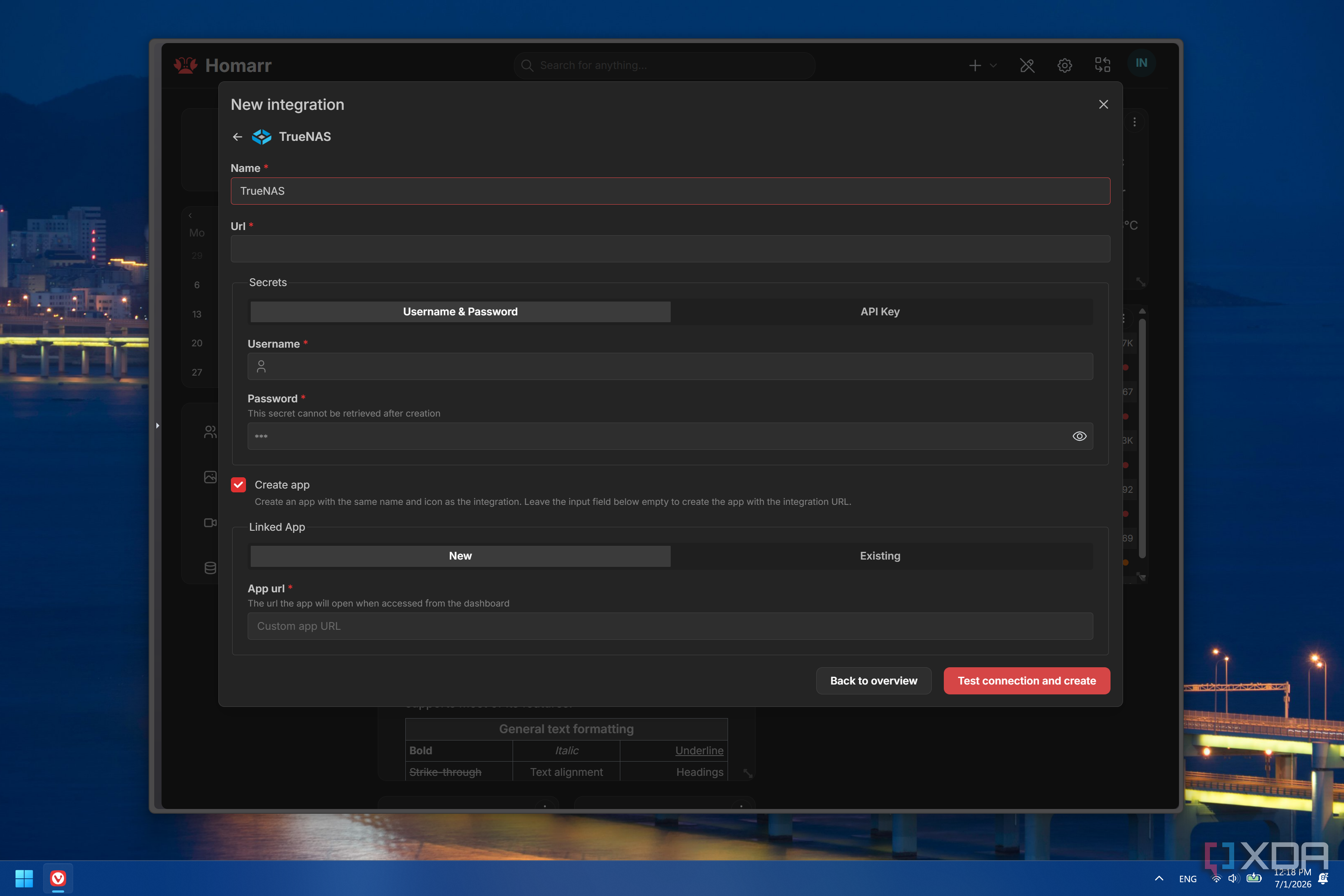Expand the browser side panel arrow

click(x=157, y=425)
